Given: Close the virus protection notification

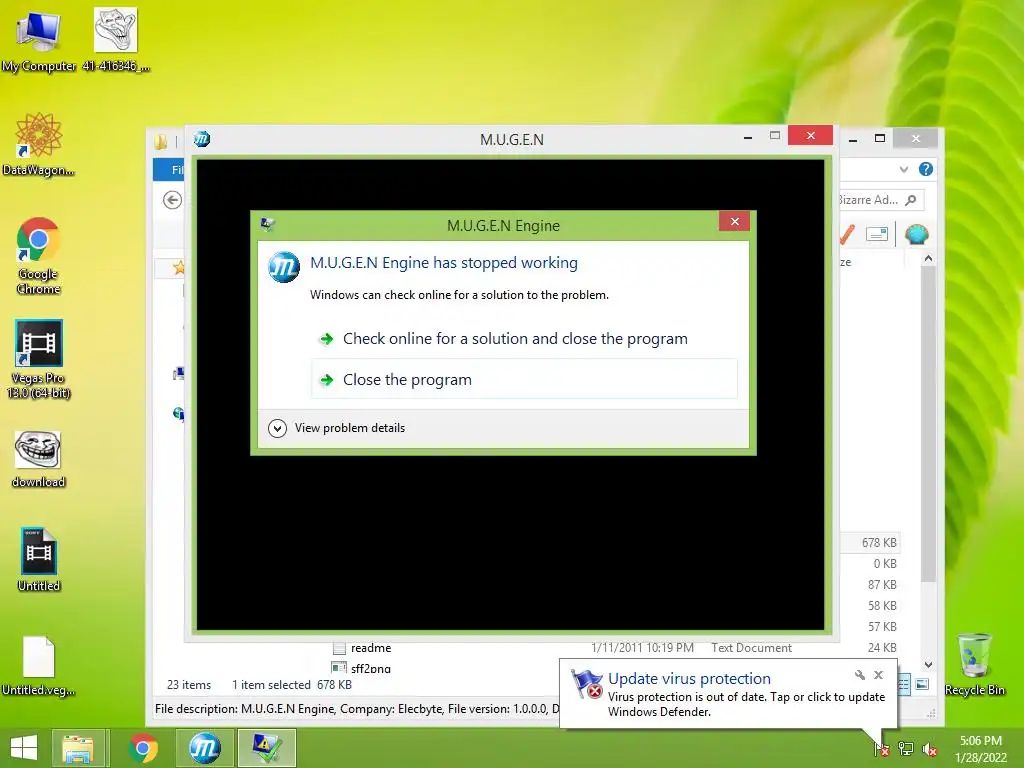Looking at the screenshot, I should (x=878, y=675).
